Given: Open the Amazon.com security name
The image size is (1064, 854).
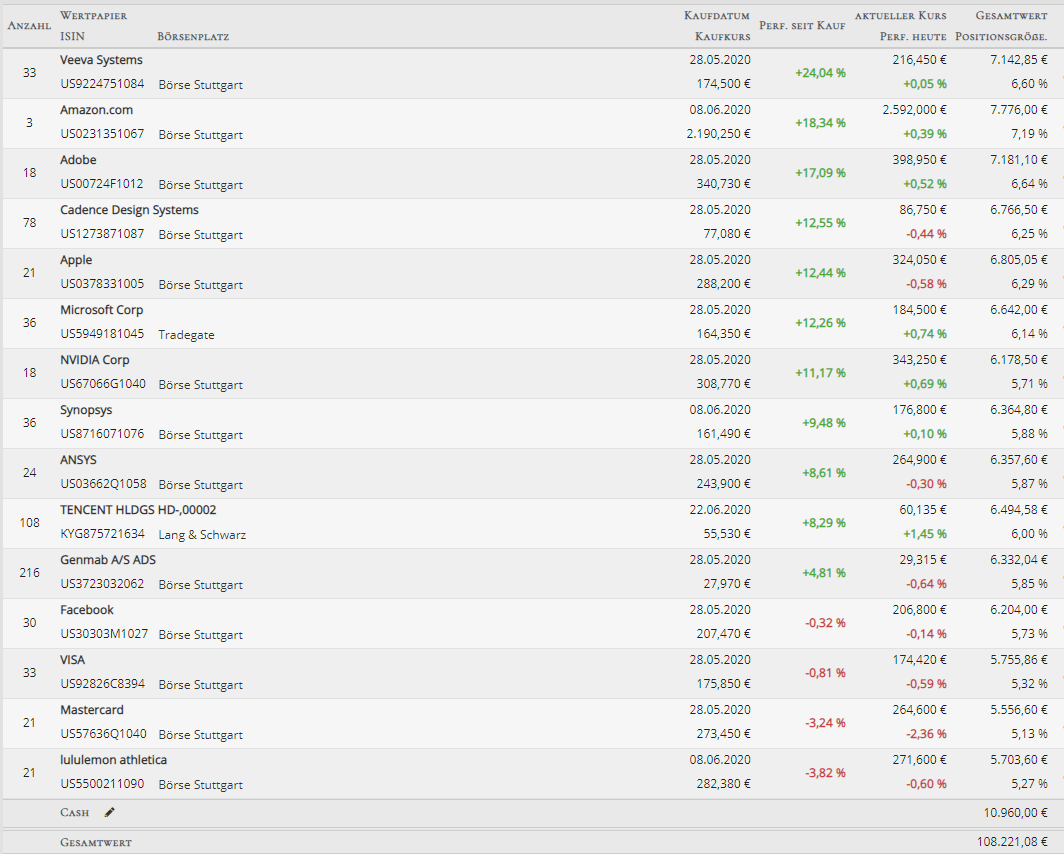Looking at the screenshot, I should click(x=96, y=110).
